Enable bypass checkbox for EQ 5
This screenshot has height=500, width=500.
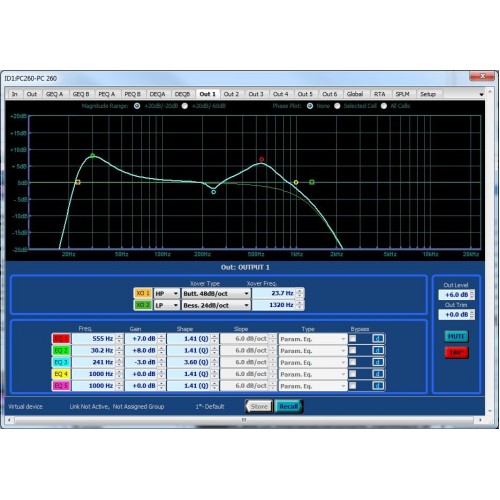(x=352, y=385)
